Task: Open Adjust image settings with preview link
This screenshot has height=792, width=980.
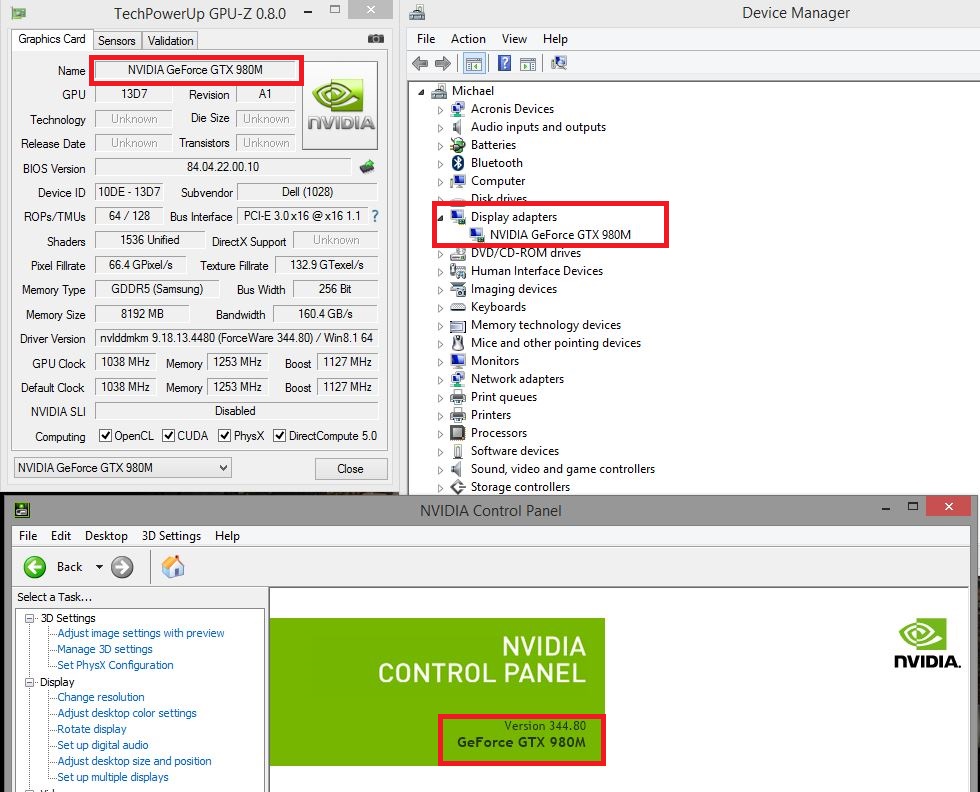Action: pyautogui.click(x=141, y=633)
